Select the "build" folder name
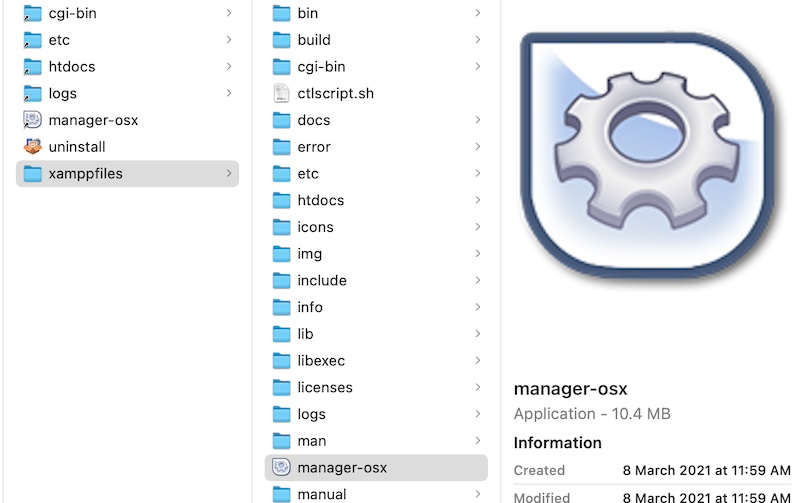 [x=314, y=40]
